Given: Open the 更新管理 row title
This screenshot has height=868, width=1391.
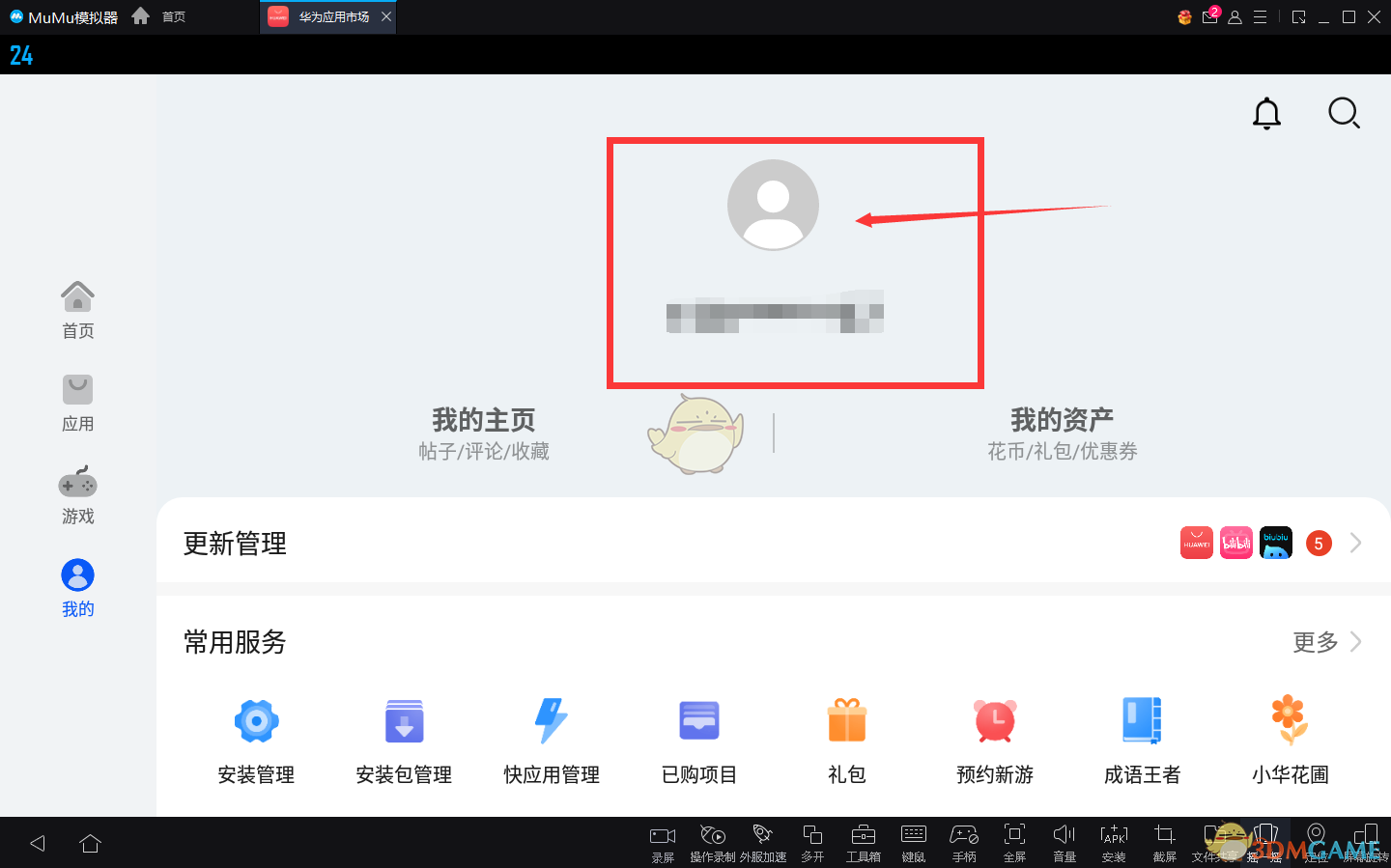Looking at the screenshot, I should click(235, 544).
